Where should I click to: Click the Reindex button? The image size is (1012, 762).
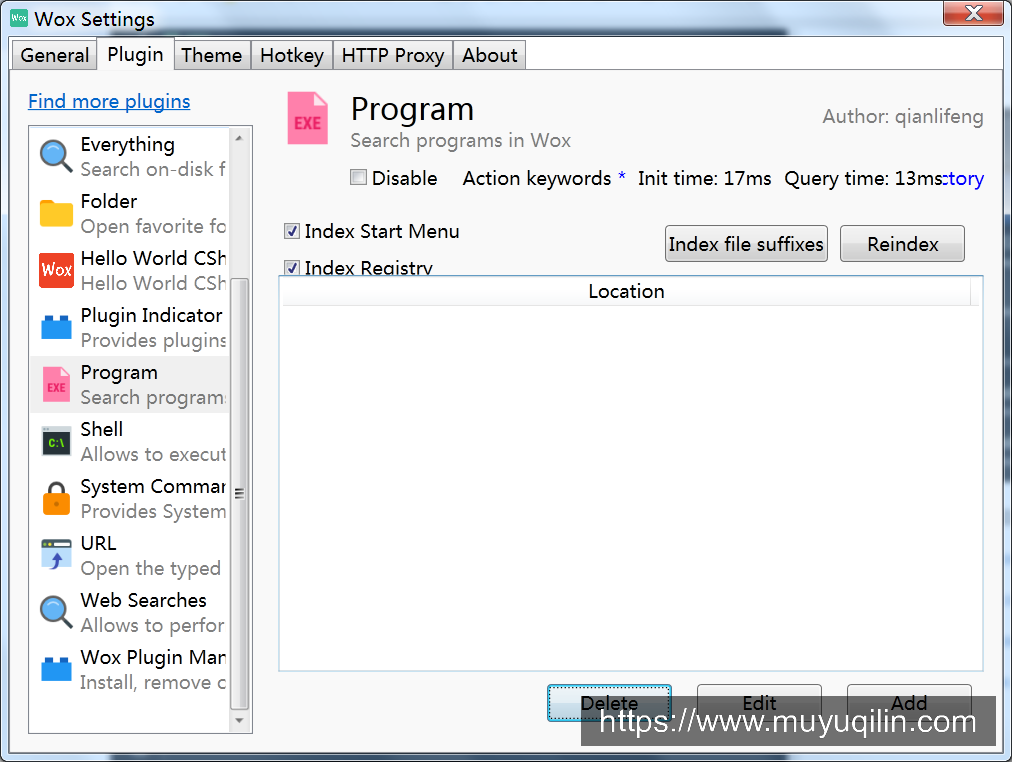tap(902, 244)
